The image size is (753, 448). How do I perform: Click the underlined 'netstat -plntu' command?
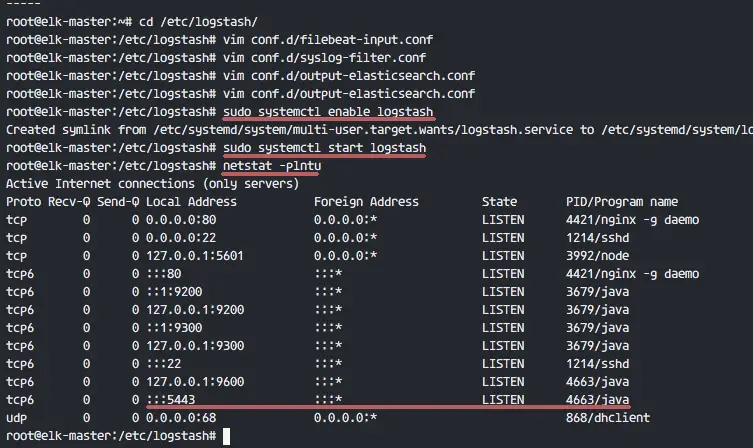point(271,165)
